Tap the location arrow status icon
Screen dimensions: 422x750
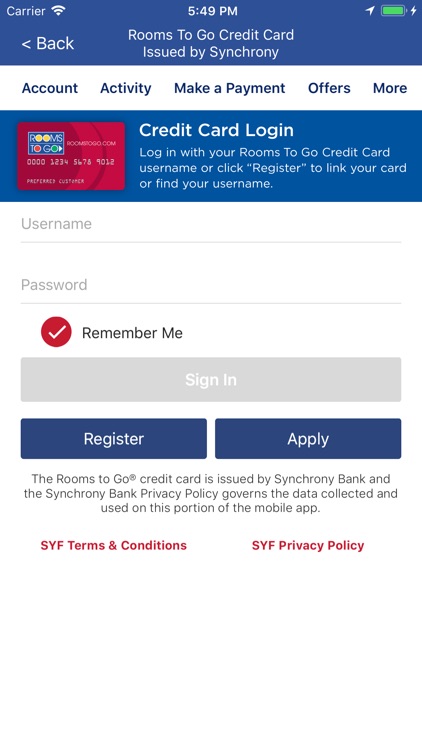pyautogui.click(x=370, y=11)
